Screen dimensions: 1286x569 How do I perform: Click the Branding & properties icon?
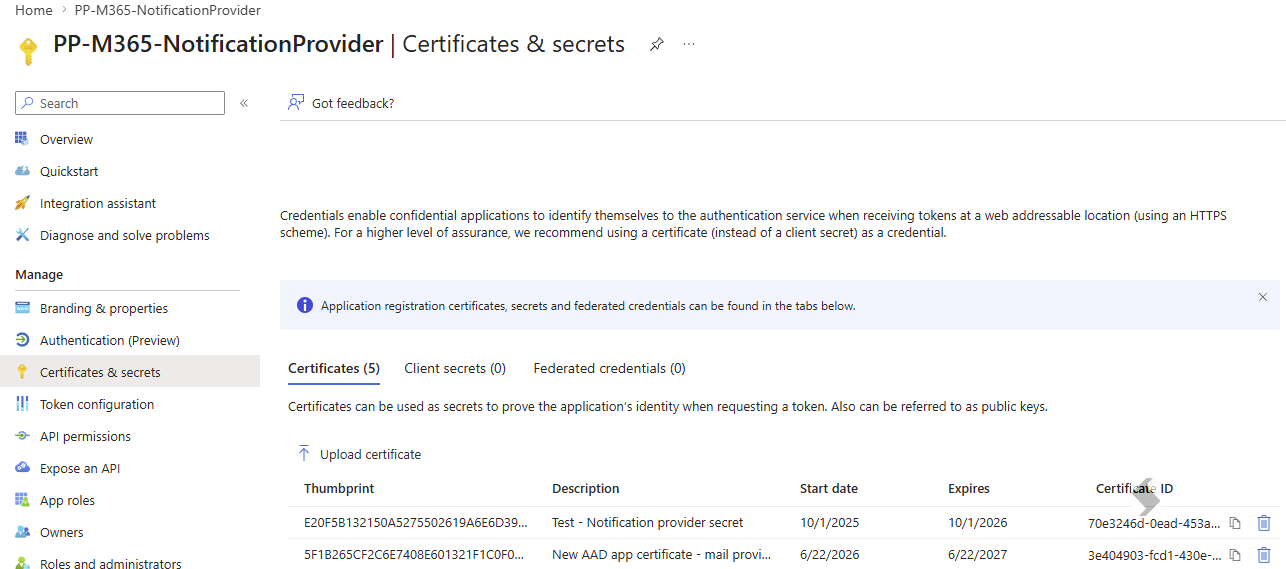tap(22, 308)
